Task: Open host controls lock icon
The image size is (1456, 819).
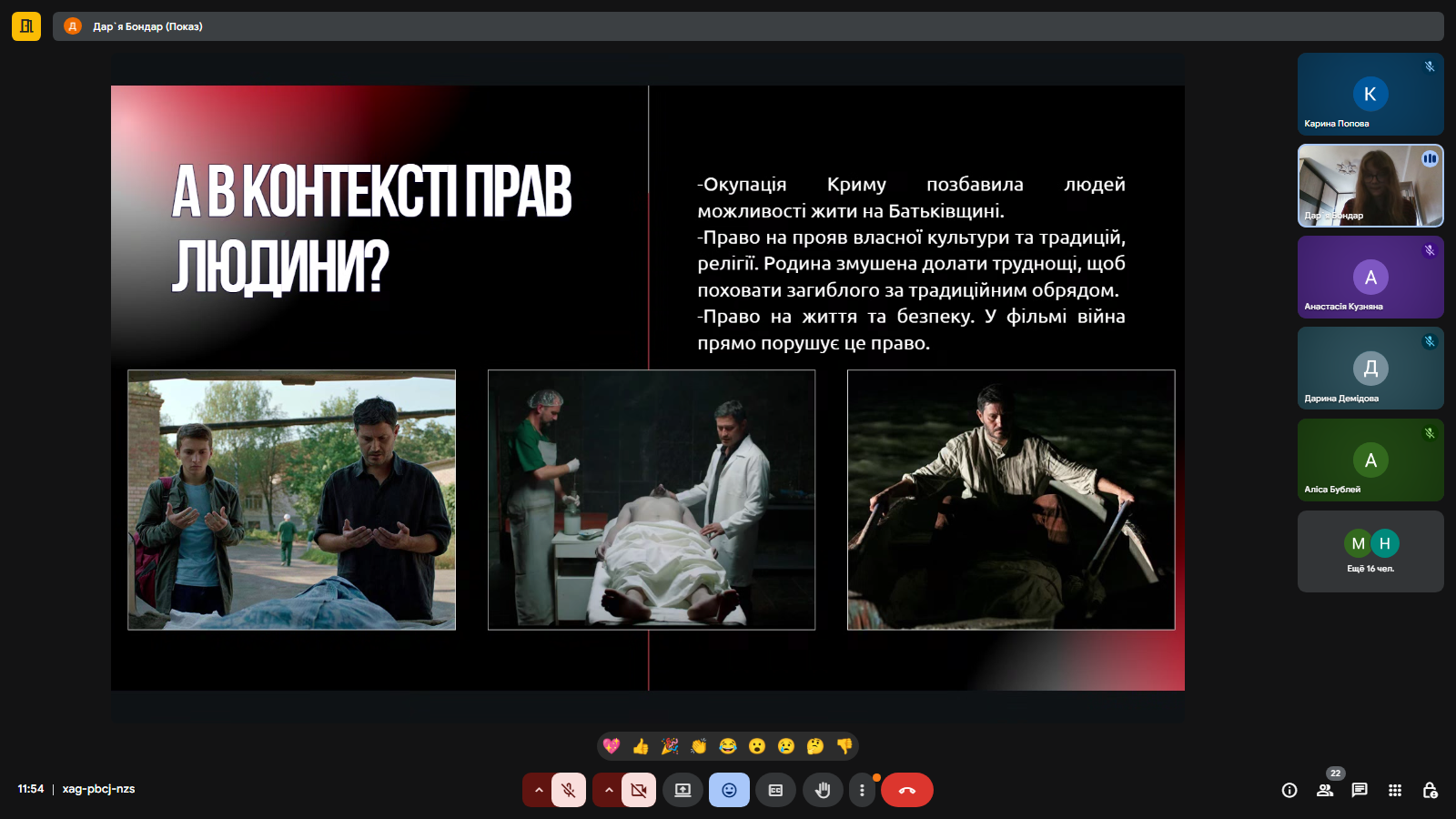Action: (1430, 790)
